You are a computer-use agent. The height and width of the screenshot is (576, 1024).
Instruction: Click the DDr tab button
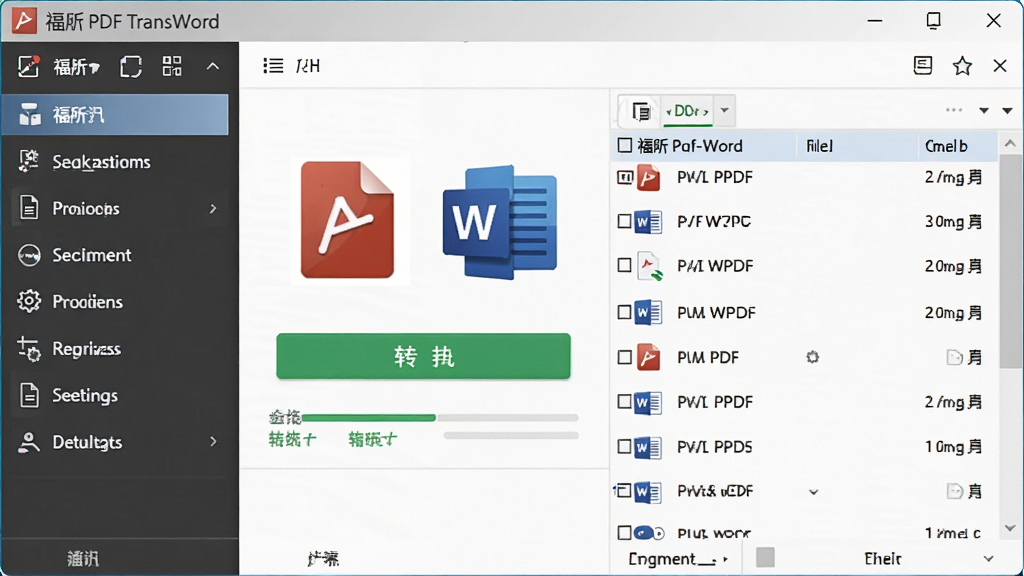click(687, 111)
